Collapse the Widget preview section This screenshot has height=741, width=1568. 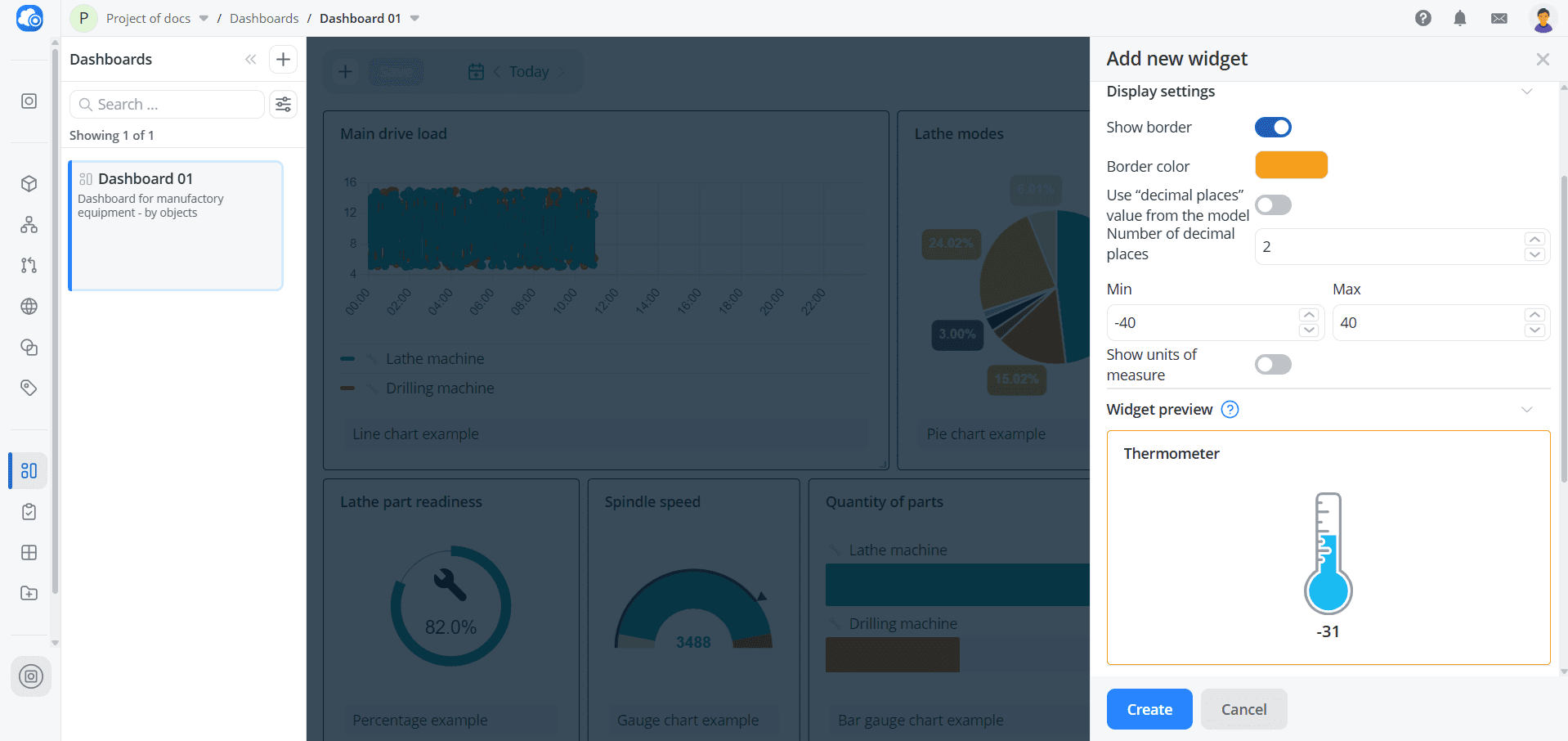click(x=1526, y=409)
